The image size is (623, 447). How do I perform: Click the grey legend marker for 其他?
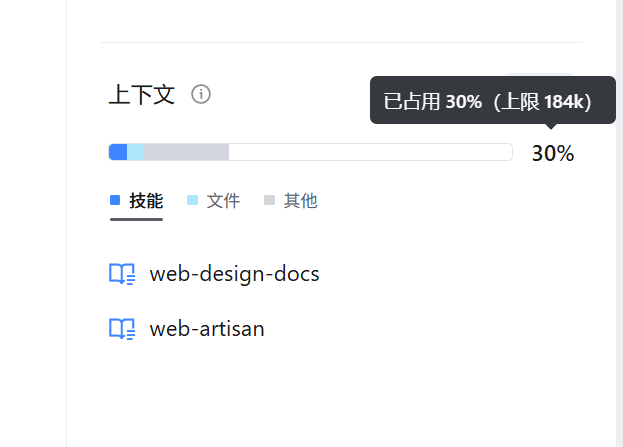(x=269, y=200)
